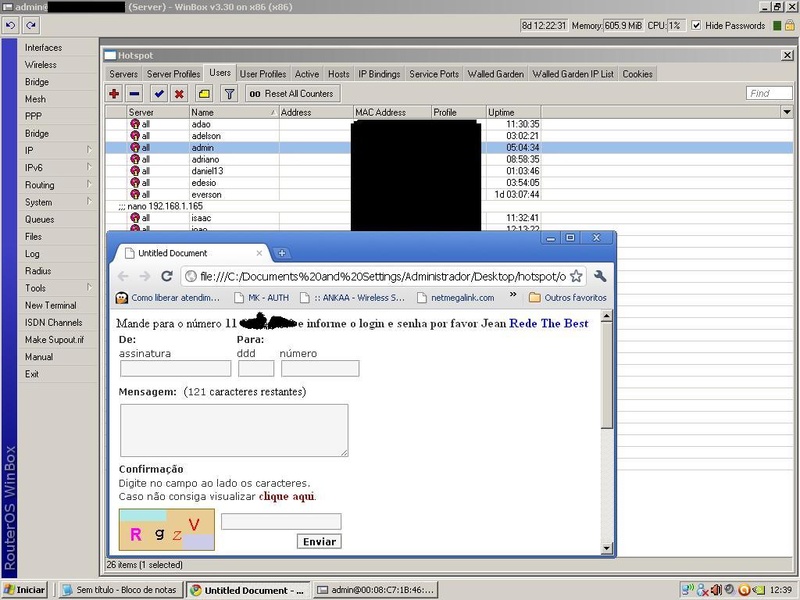Expand the Routing submenu
Image resolution: width=800 pixels, height=600 pixels.
57,185
